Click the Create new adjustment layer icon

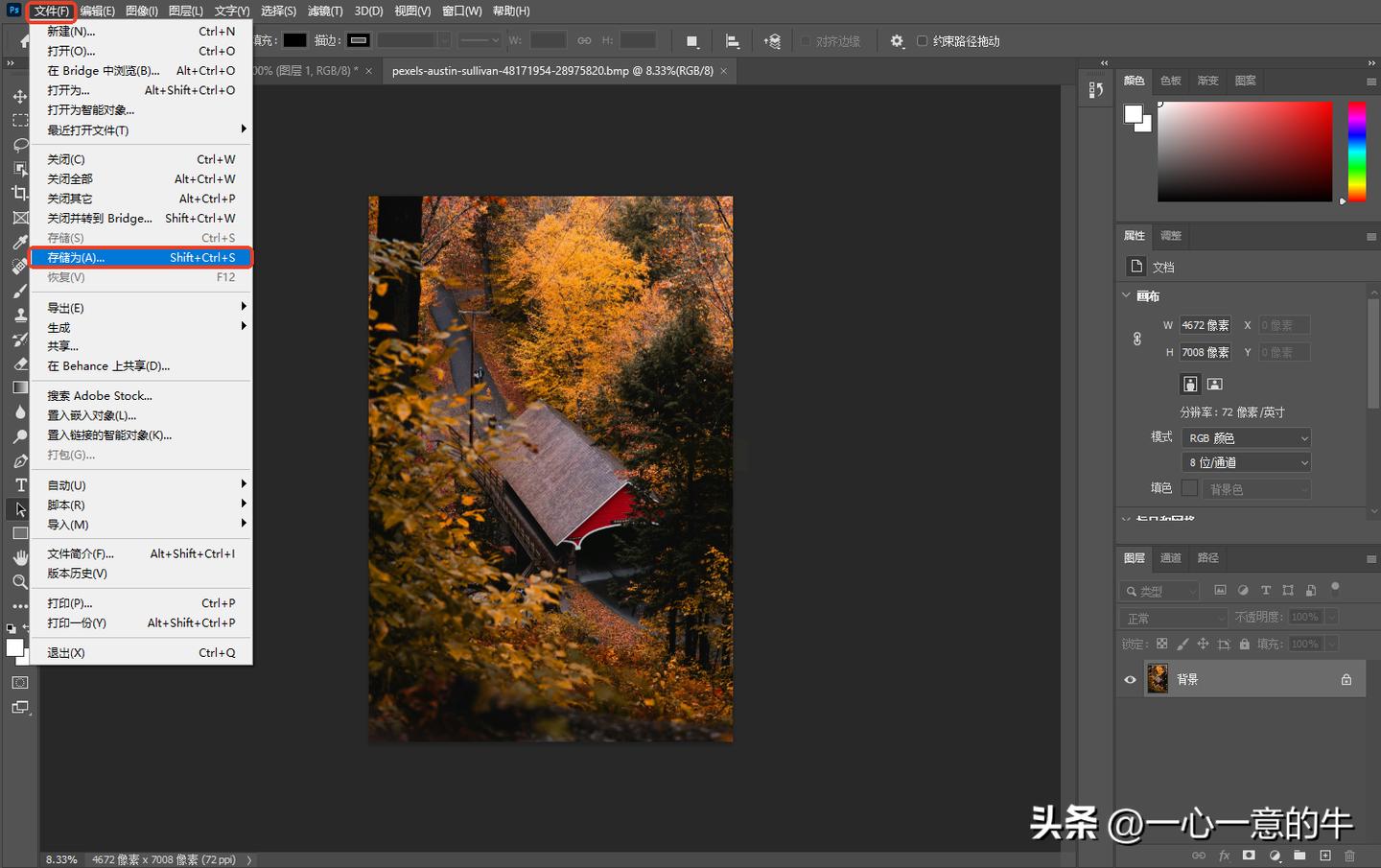1276,856
